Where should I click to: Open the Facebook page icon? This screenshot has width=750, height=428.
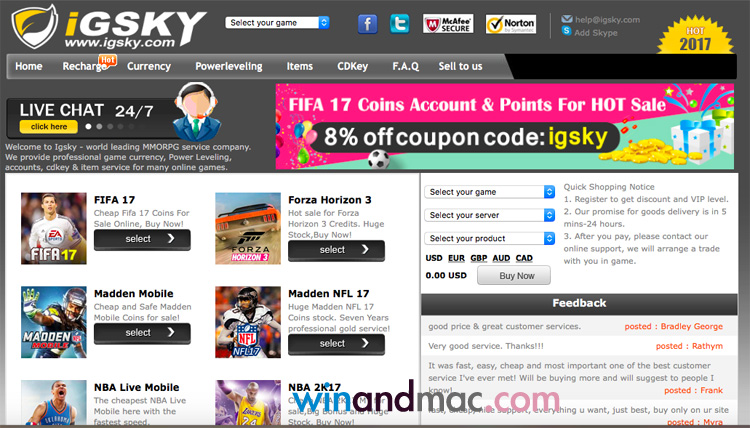(367, 23)
